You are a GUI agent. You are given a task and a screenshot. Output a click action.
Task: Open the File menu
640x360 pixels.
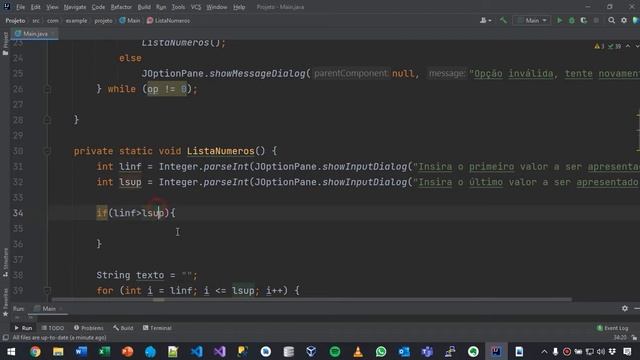[x=20, y=7]
